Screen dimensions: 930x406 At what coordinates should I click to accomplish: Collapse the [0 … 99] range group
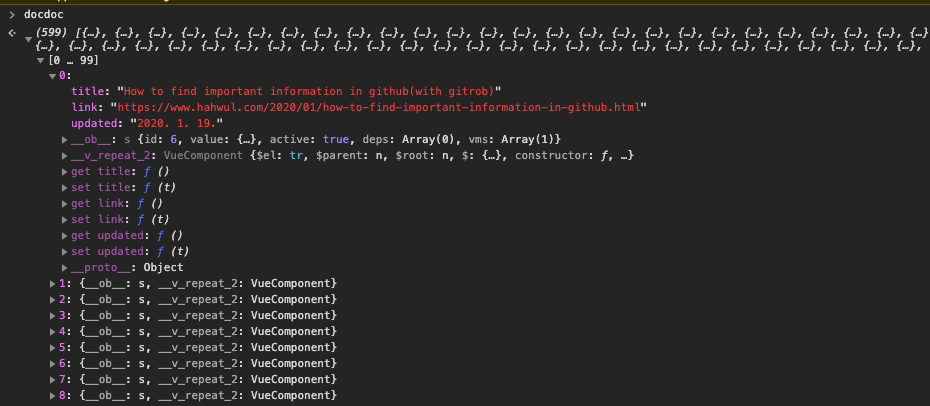(x=40, y=60)
